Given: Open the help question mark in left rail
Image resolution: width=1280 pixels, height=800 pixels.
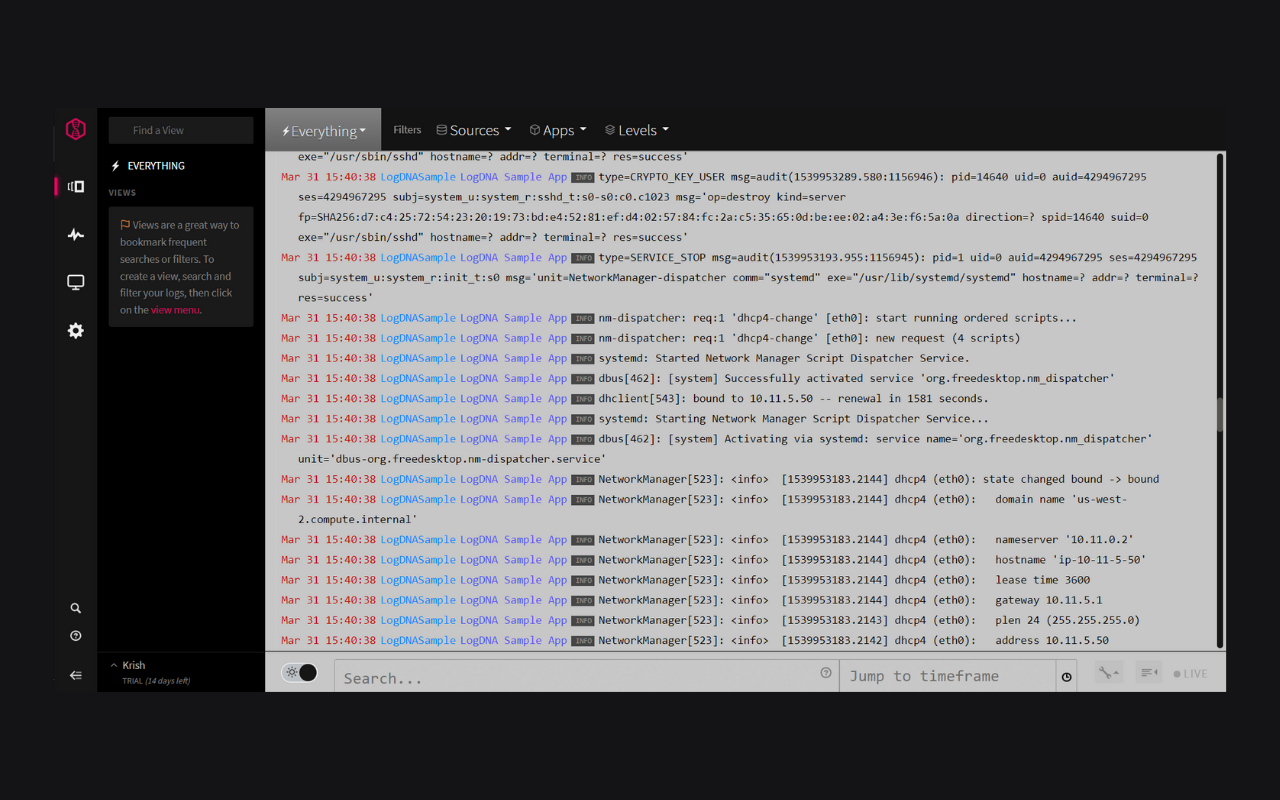Looking at the screenshot, I should [x=76, y=636].
